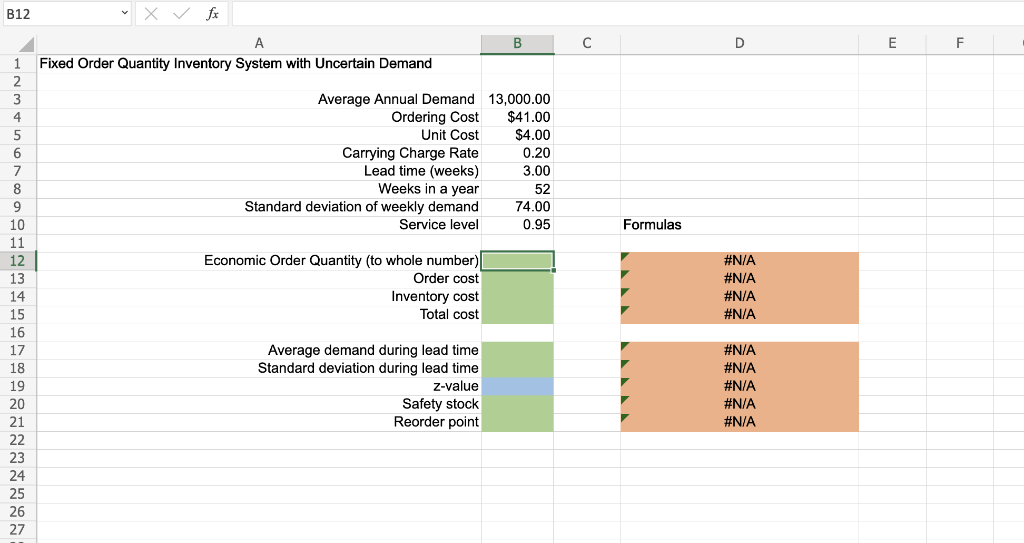Click the #N/A cell in Order cost row
This screenshot has width=1024, height=543.
tap(739, 279)
